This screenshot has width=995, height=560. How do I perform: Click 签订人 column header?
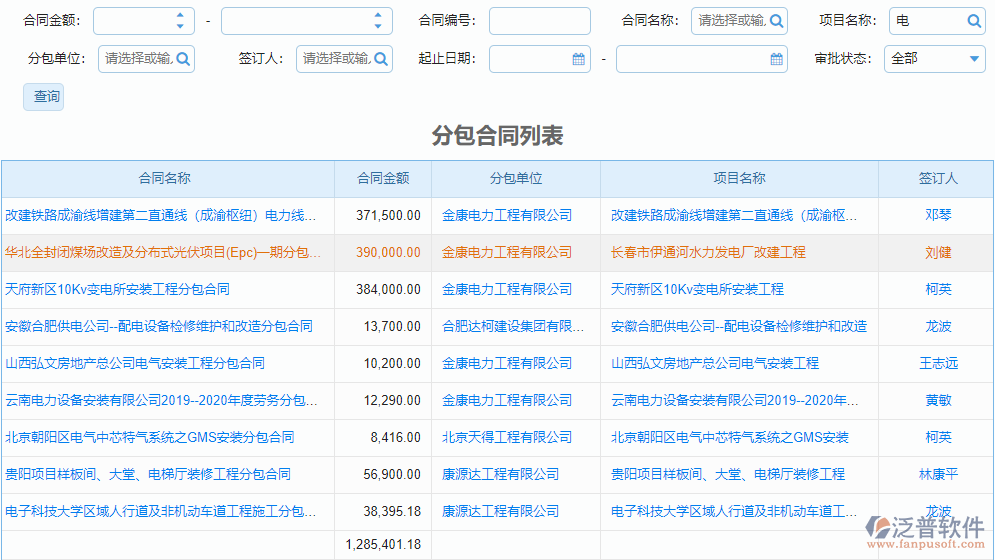pyautogui.click(x=938, y=178)
